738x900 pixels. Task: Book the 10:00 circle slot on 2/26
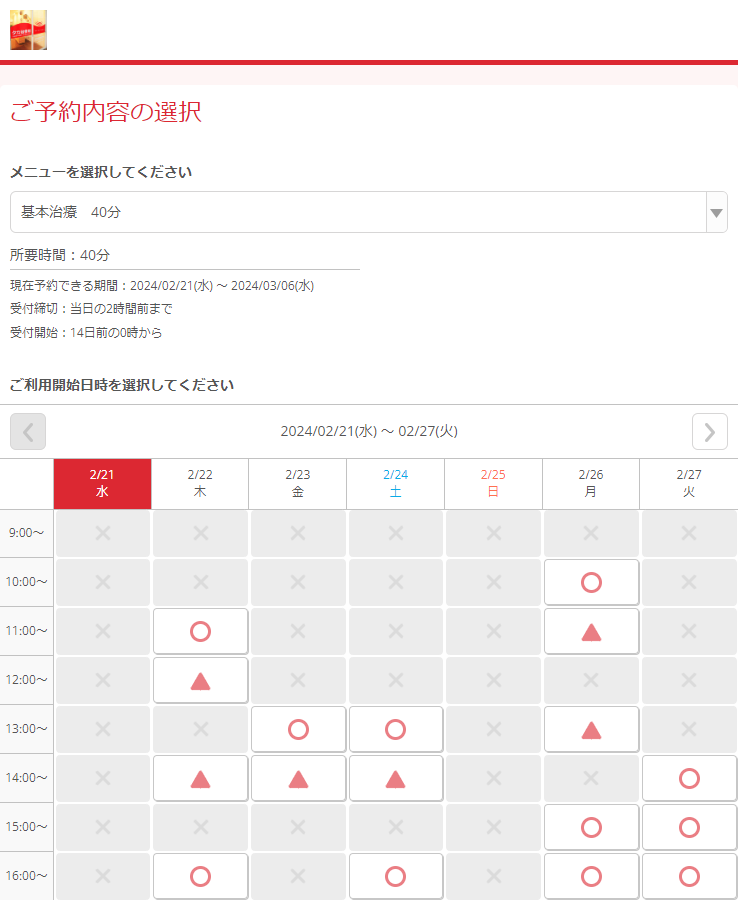click(591, 582)
